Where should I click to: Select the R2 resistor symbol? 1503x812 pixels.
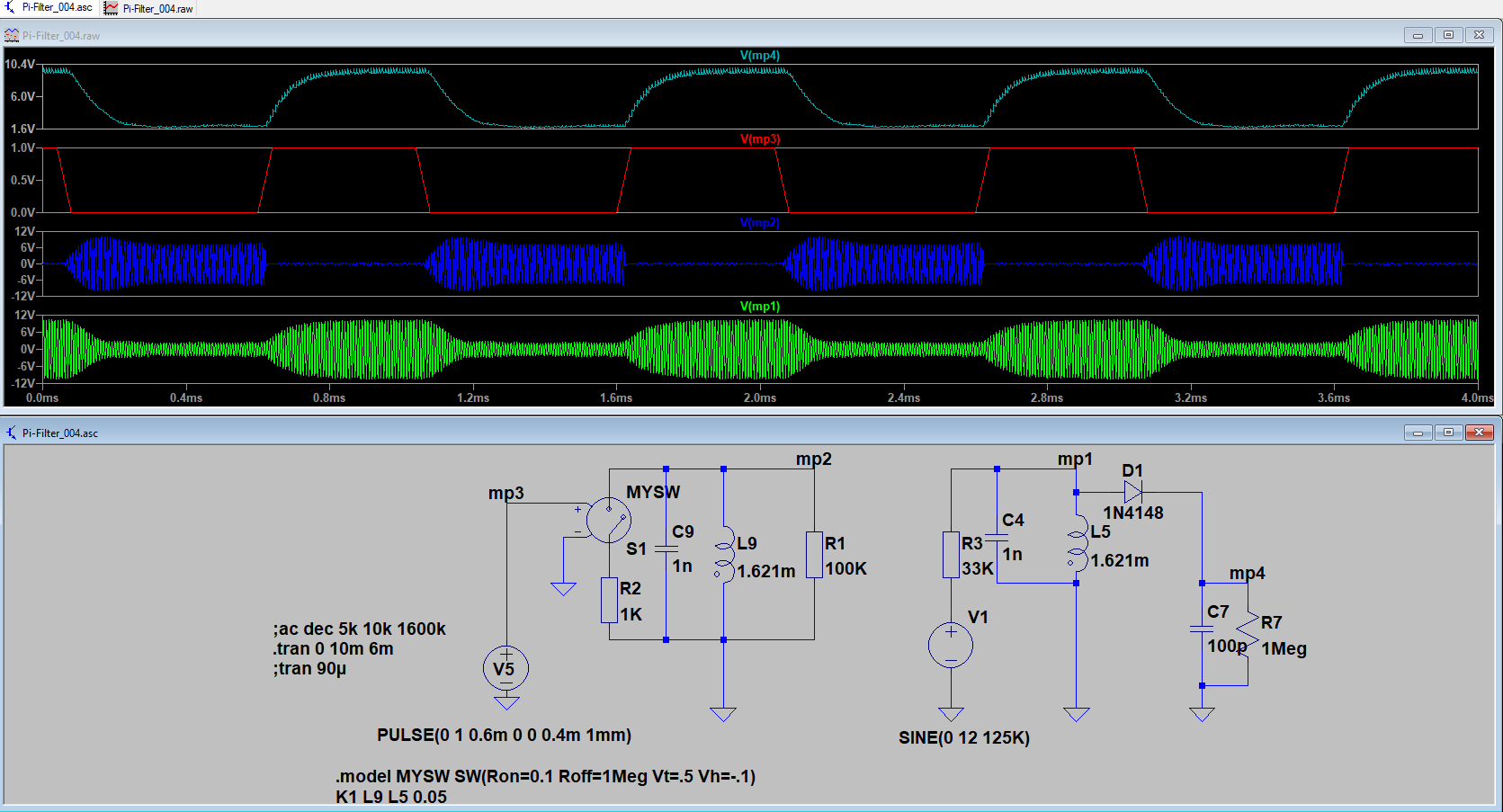tap(609, 601)
